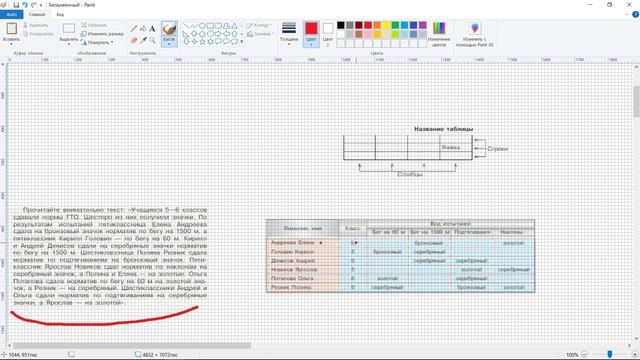
Task: Choose the green color swatch
Action: 395,25
